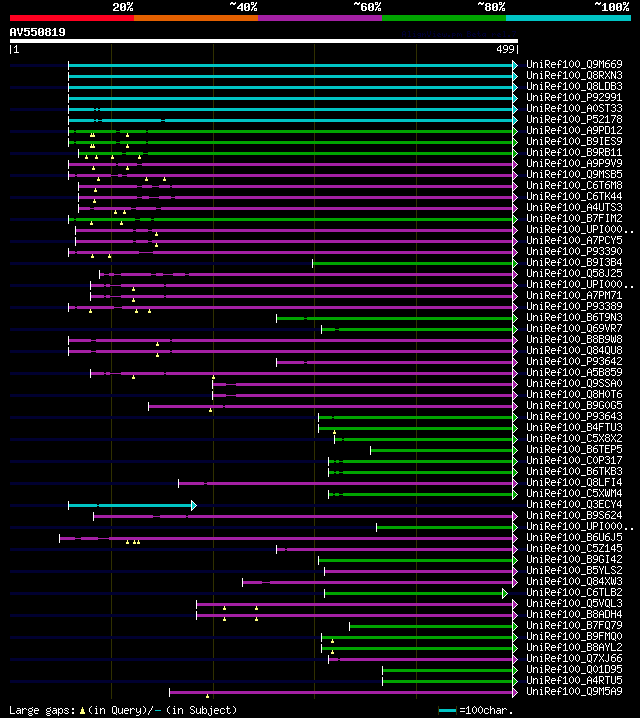Image resolution: width=640 pixels, height=718 pixels.
Task: Select the UniRef100_B7FQ79 label
Action: pyautogui.click(x=574, y=625)
